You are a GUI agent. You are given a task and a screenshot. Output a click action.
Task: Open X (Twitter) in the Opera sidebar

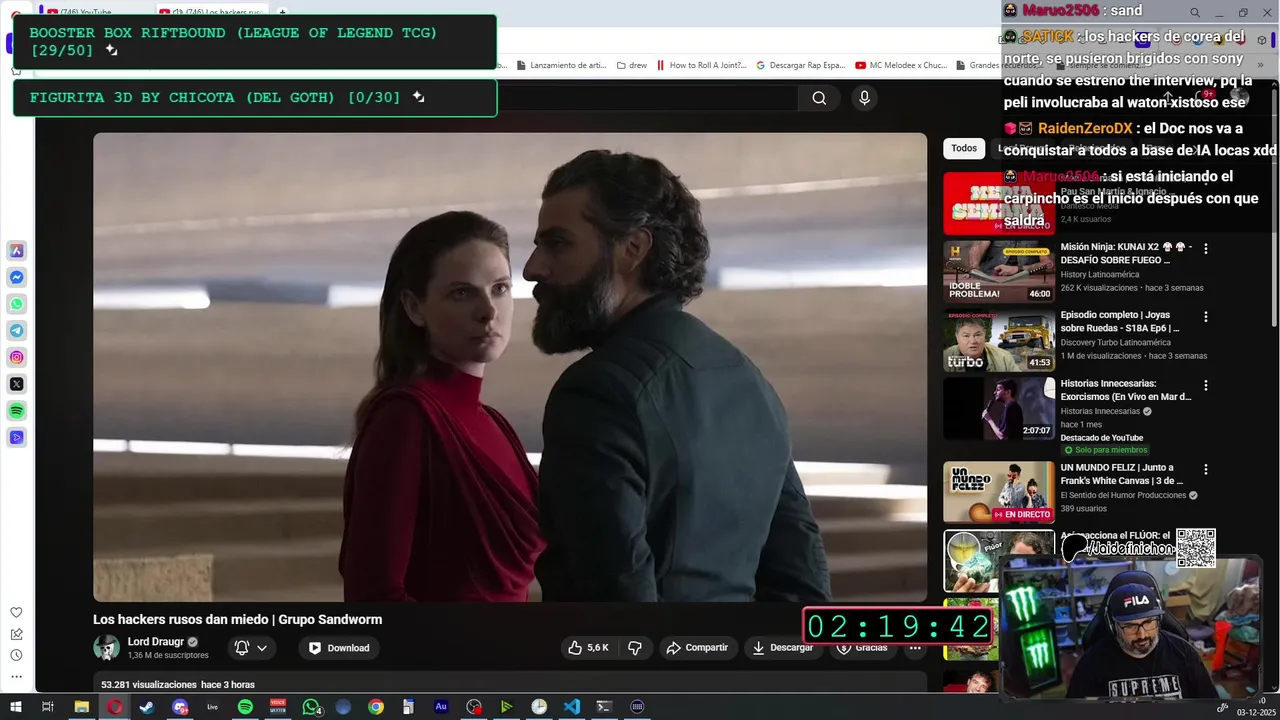click(x=17, y=384)
